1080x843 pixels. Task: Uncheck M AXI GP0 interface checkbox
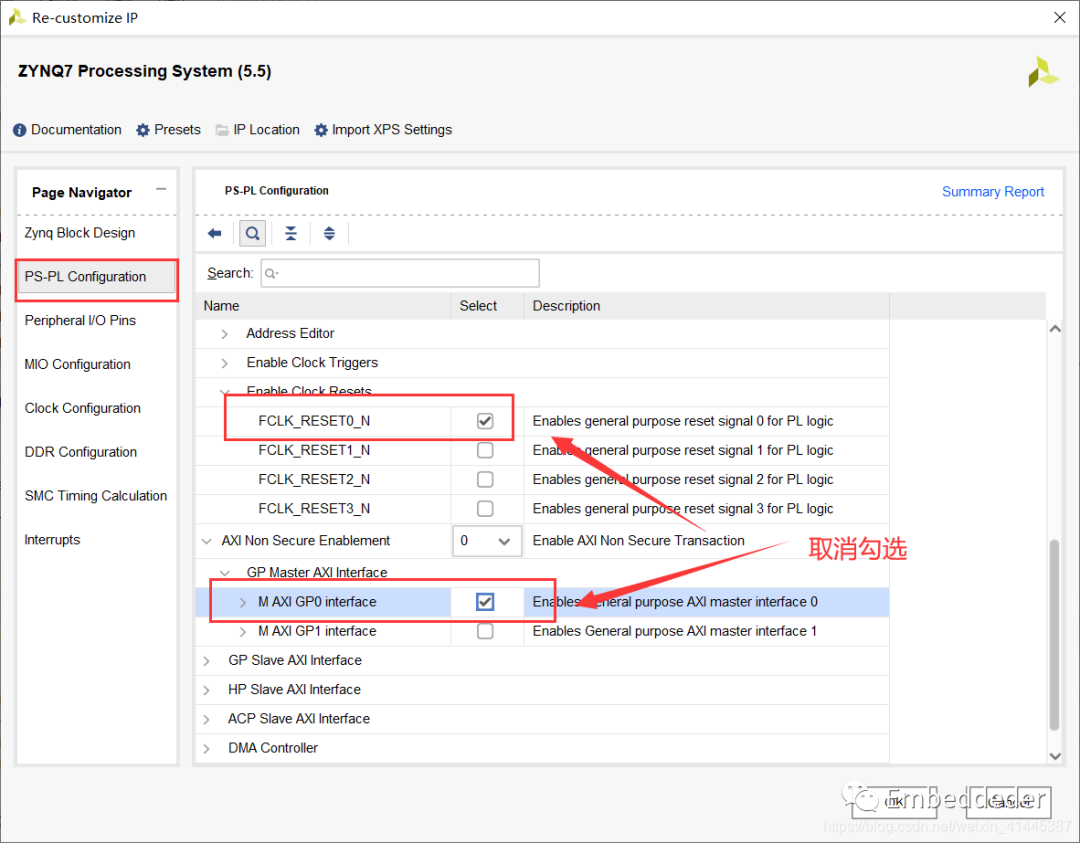click(485, 602)
